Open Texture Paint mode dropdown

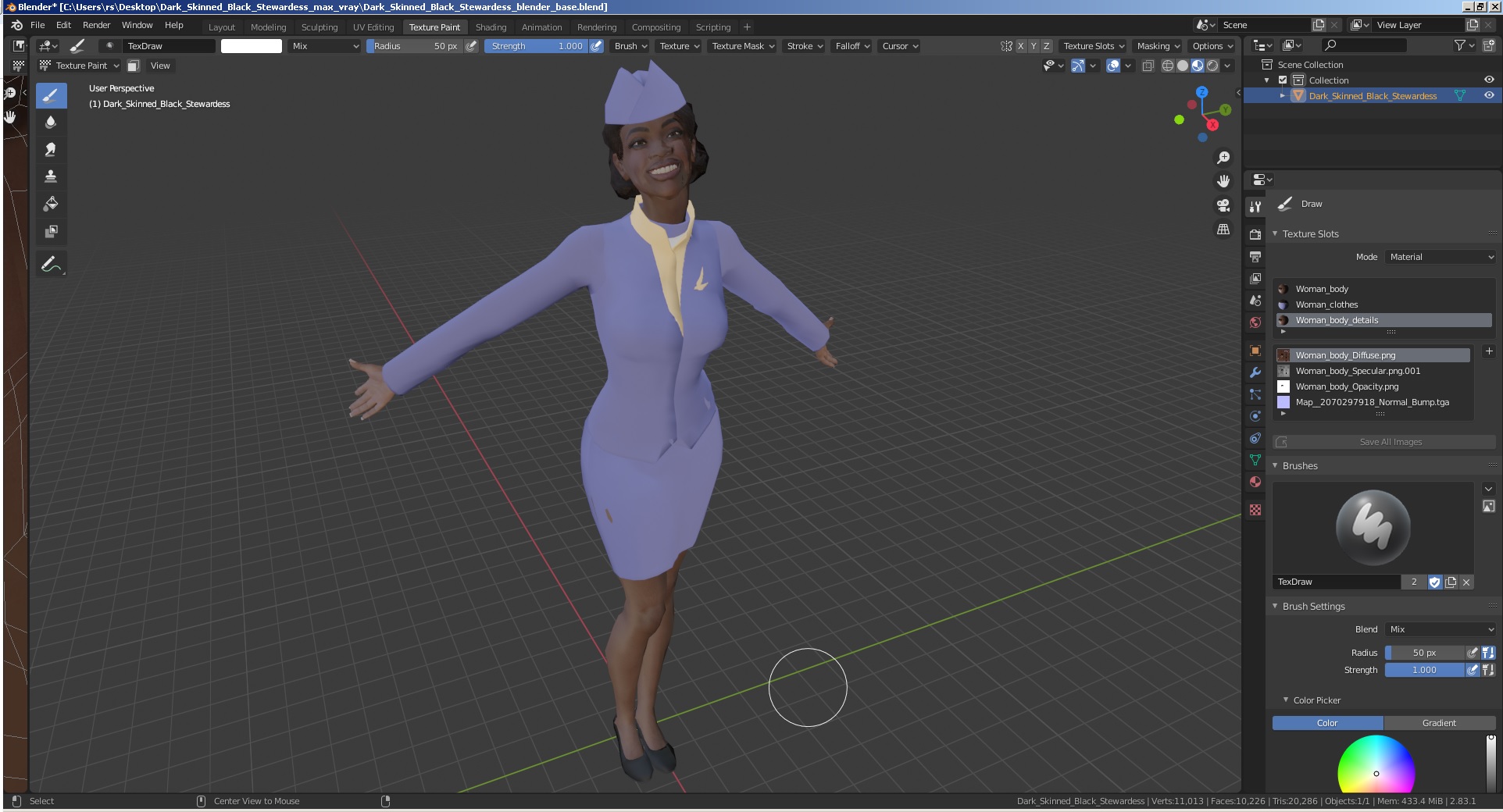(80, 66)
